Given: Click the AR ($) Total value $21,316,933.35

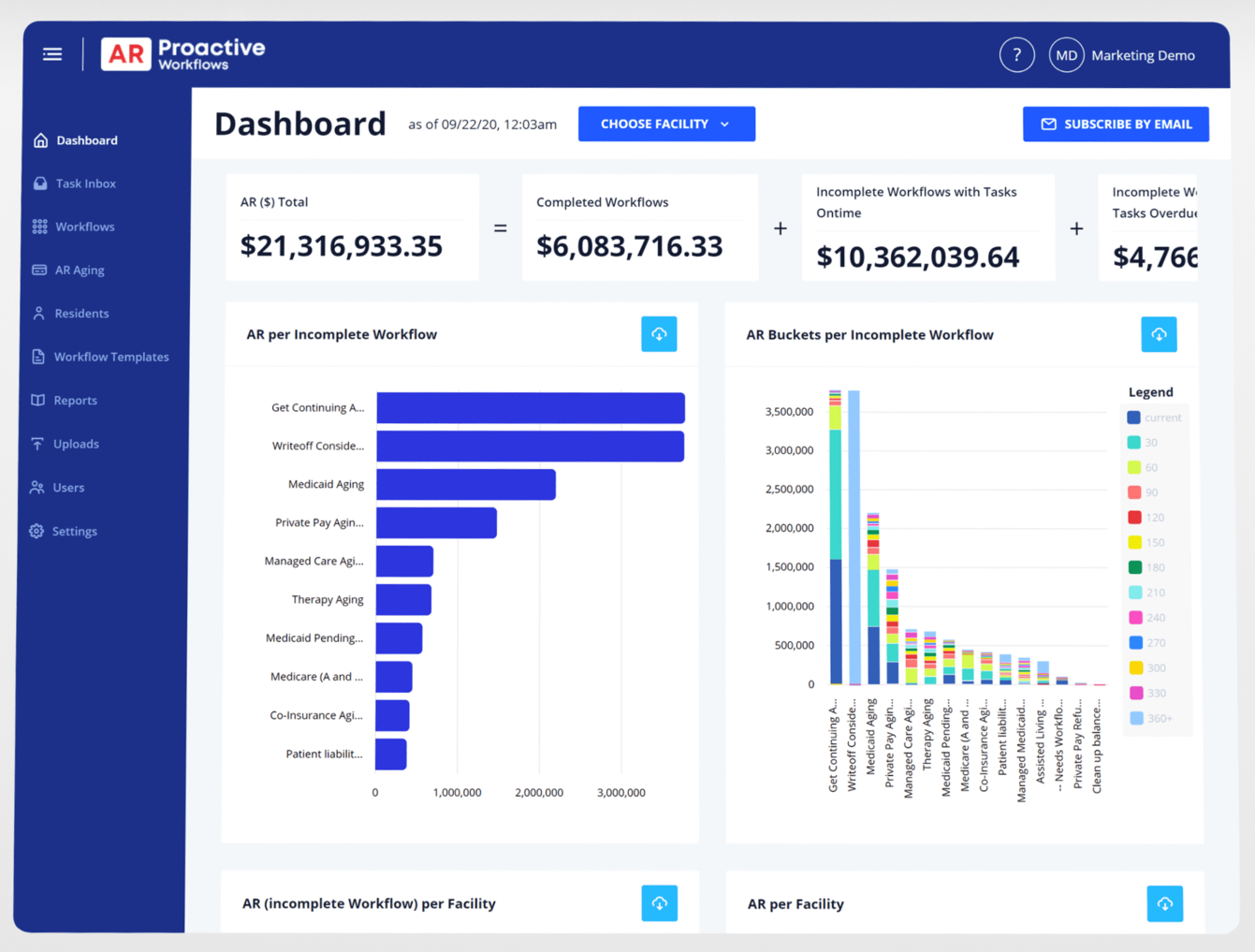Looking at the screenshot, I should point(342,246).
